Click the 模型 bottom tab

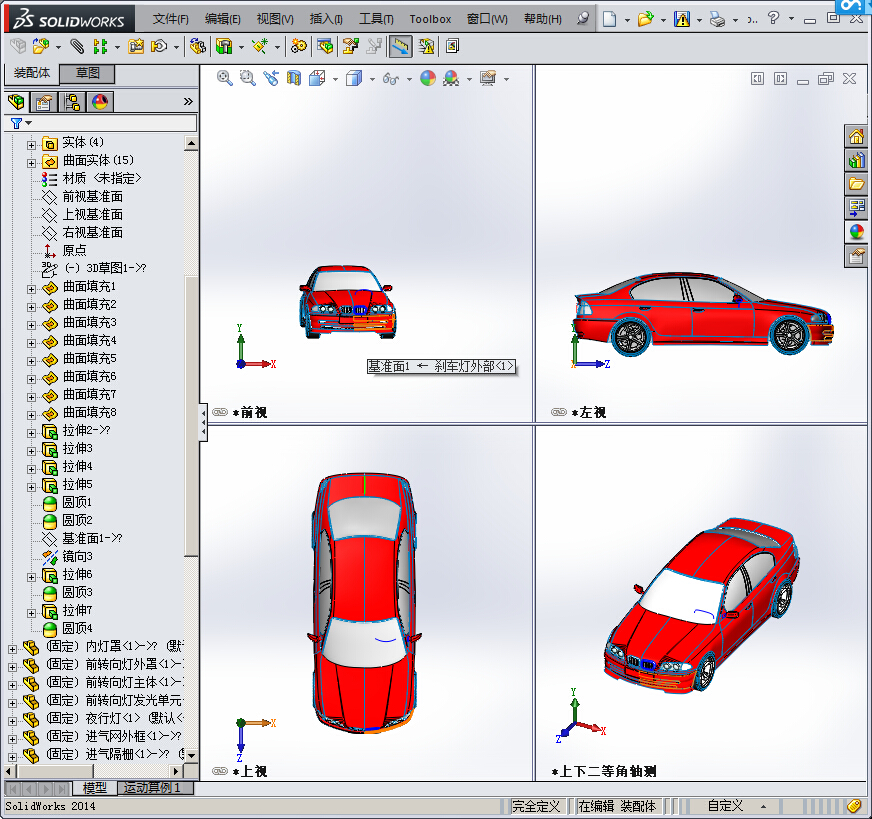click(x=95, y=788)
